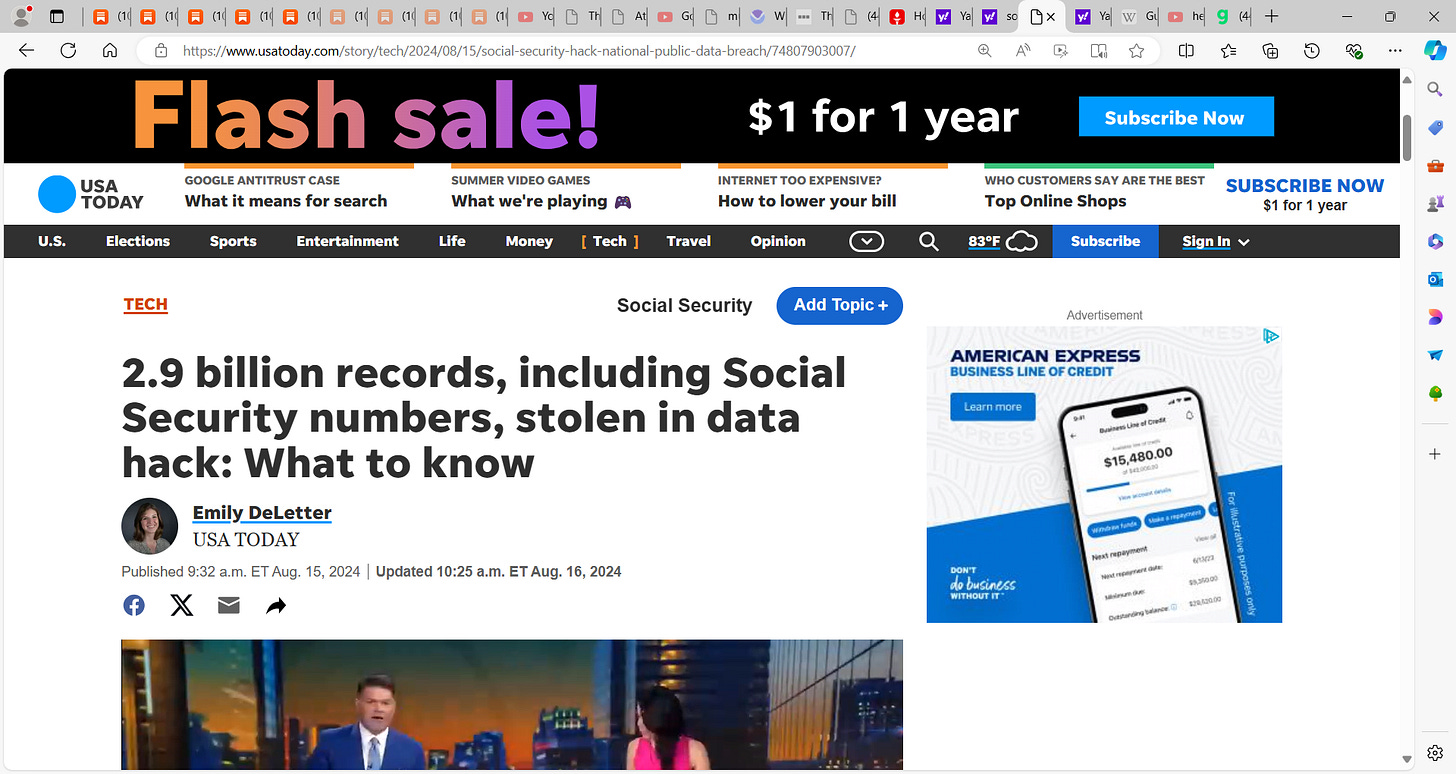Screen dimensions: 1456x774
Task: Open the USA TODAY logo homepage
Action: (91, 194)
